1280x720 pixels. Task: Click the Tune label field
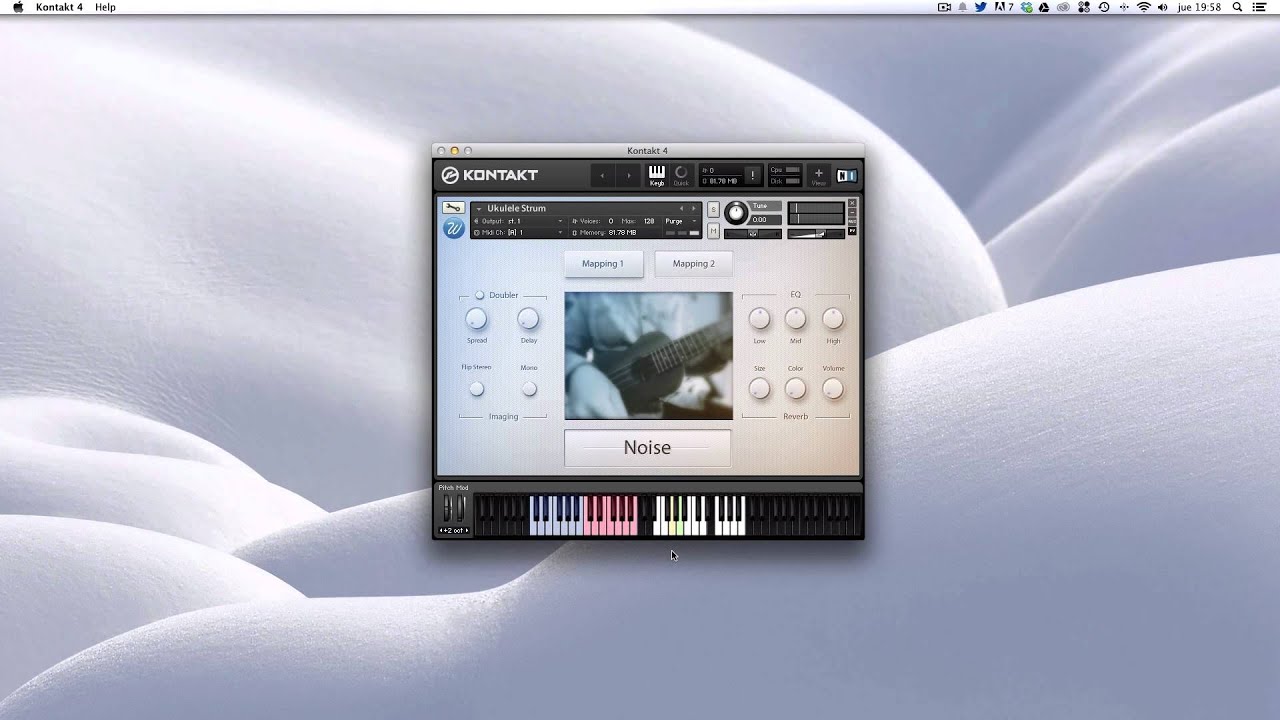pyautogui.click(x=763, y=206)
